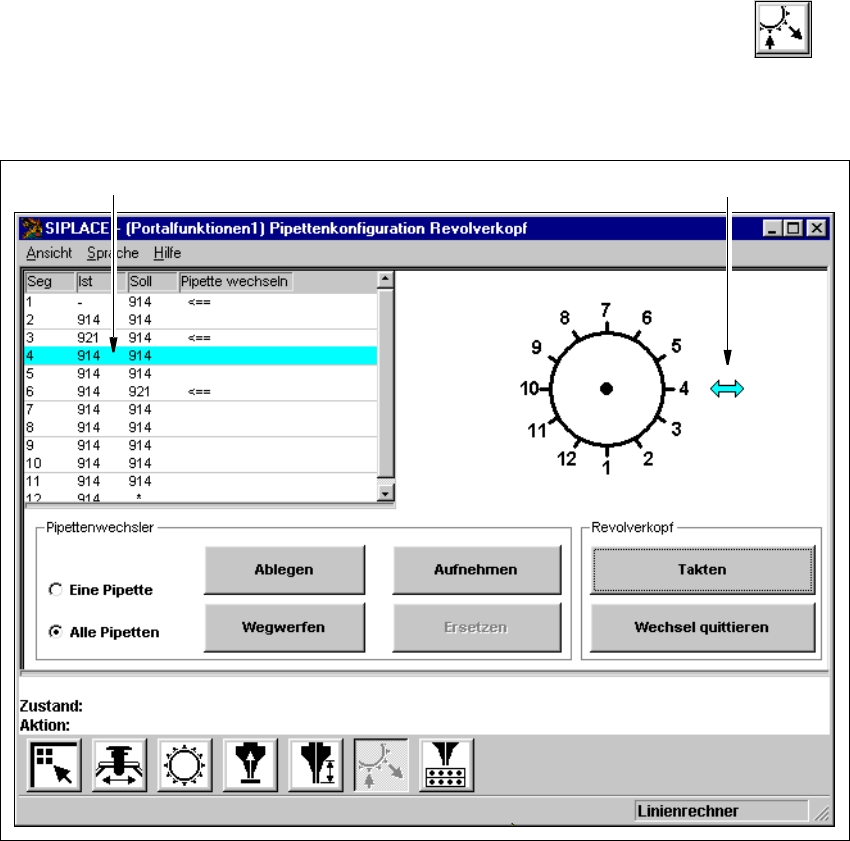850x841 pixels.
Task: Click the selection cursor toolbar icon
Action: pyautogui.click(x=54, y=765)
